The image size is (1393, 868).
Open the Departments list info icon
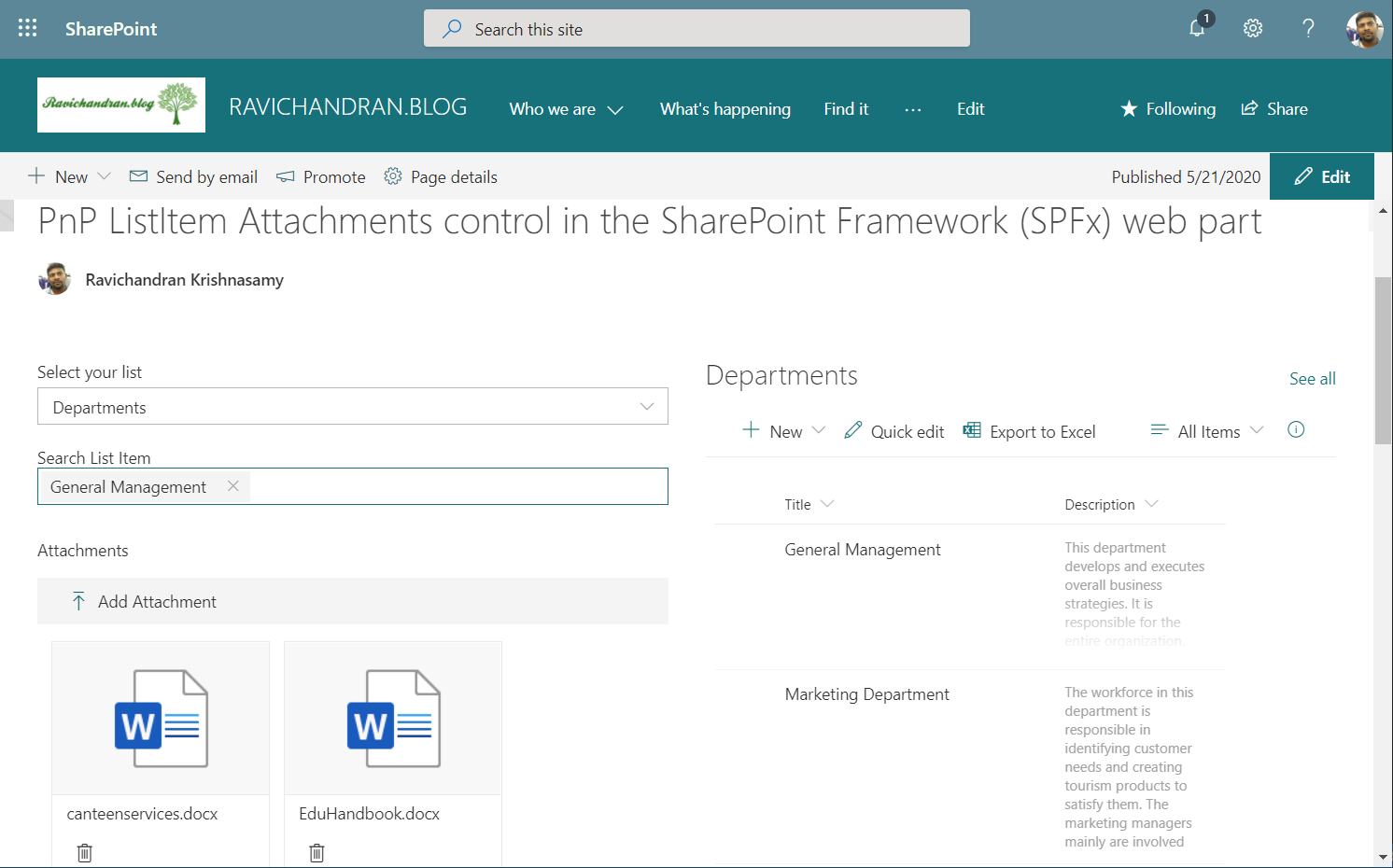click(x=1296, y=429)
